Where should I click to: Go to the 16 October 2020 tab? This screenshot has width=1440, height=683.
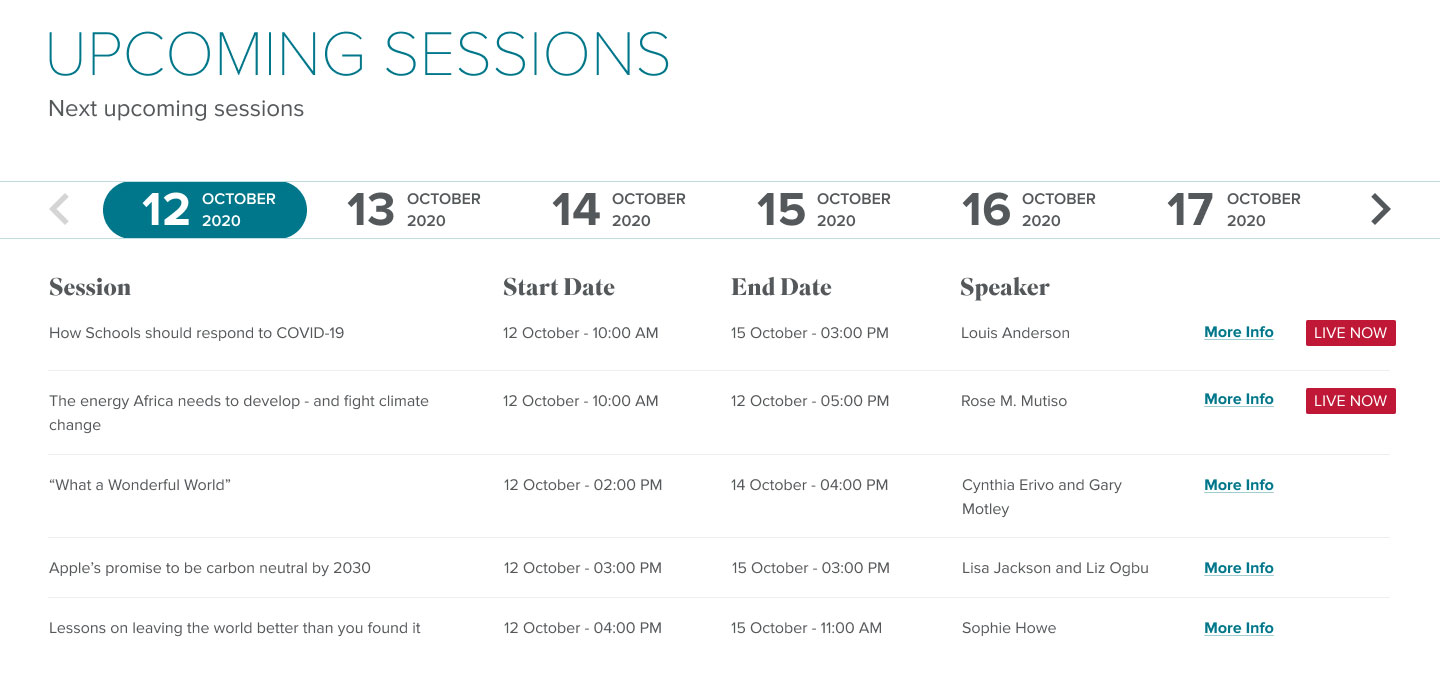pos(1029,210)
